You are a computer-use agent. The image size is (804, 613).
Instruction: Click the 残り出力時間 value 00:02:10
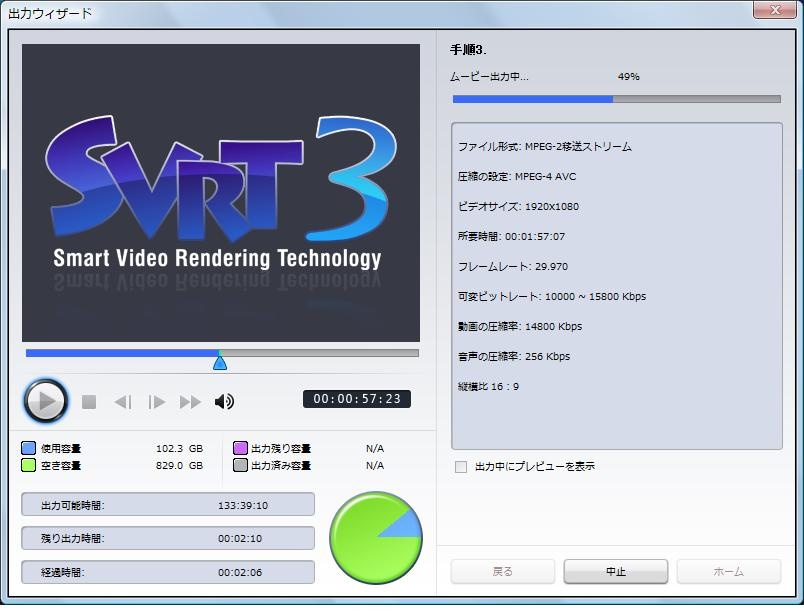coord(240,539)
